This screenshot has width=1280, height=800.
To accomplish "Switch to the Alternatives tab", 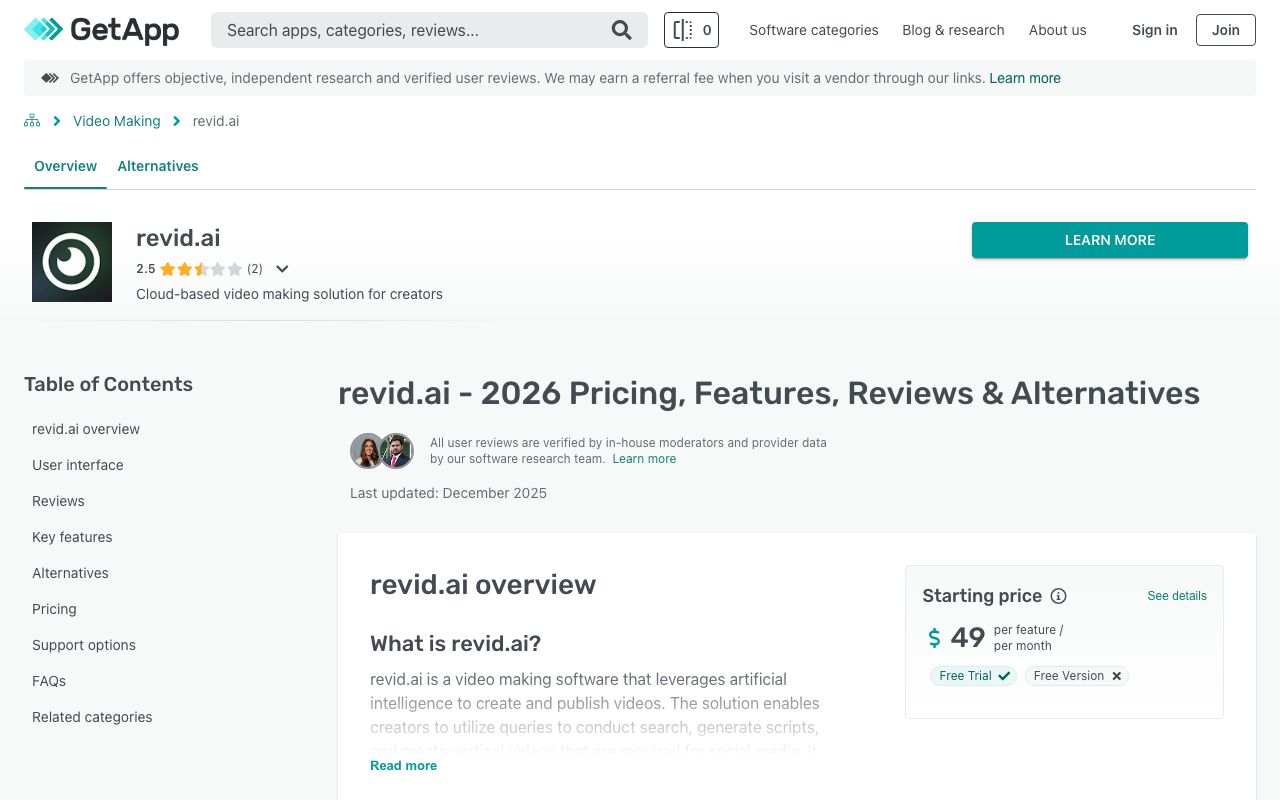I will [x=158, y=166].
